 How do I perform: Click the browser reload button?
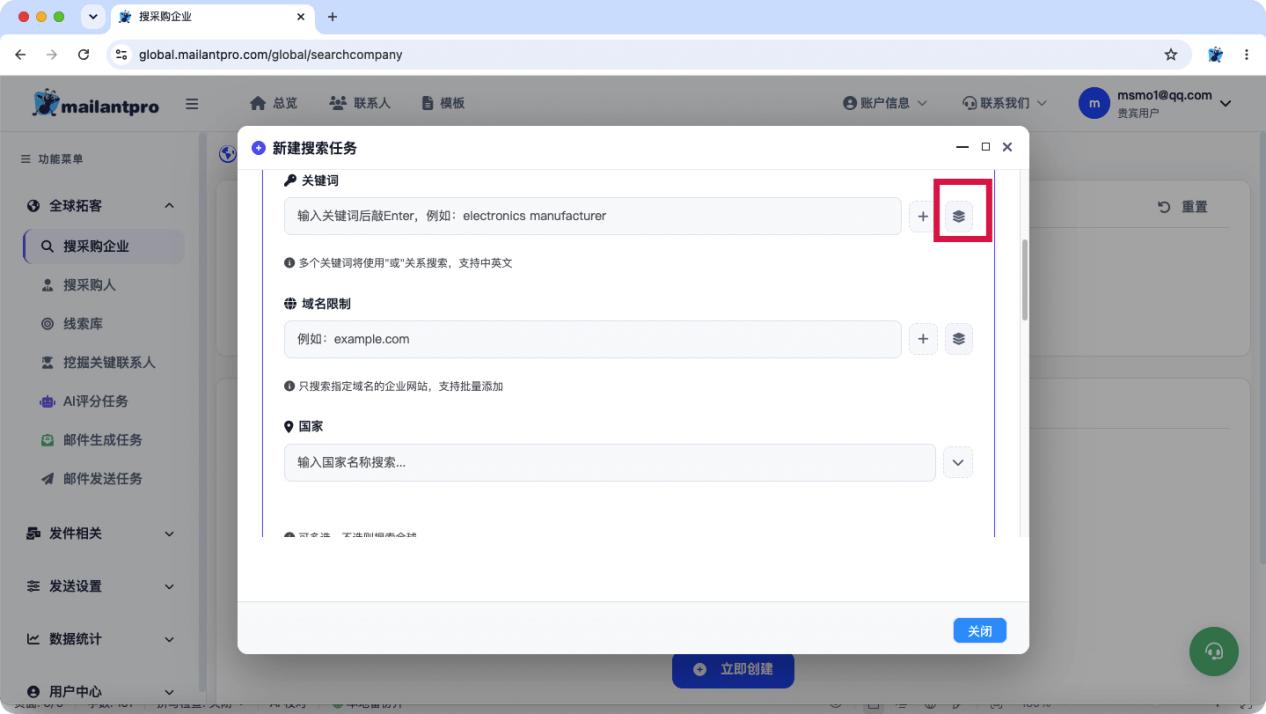point(83,55)
